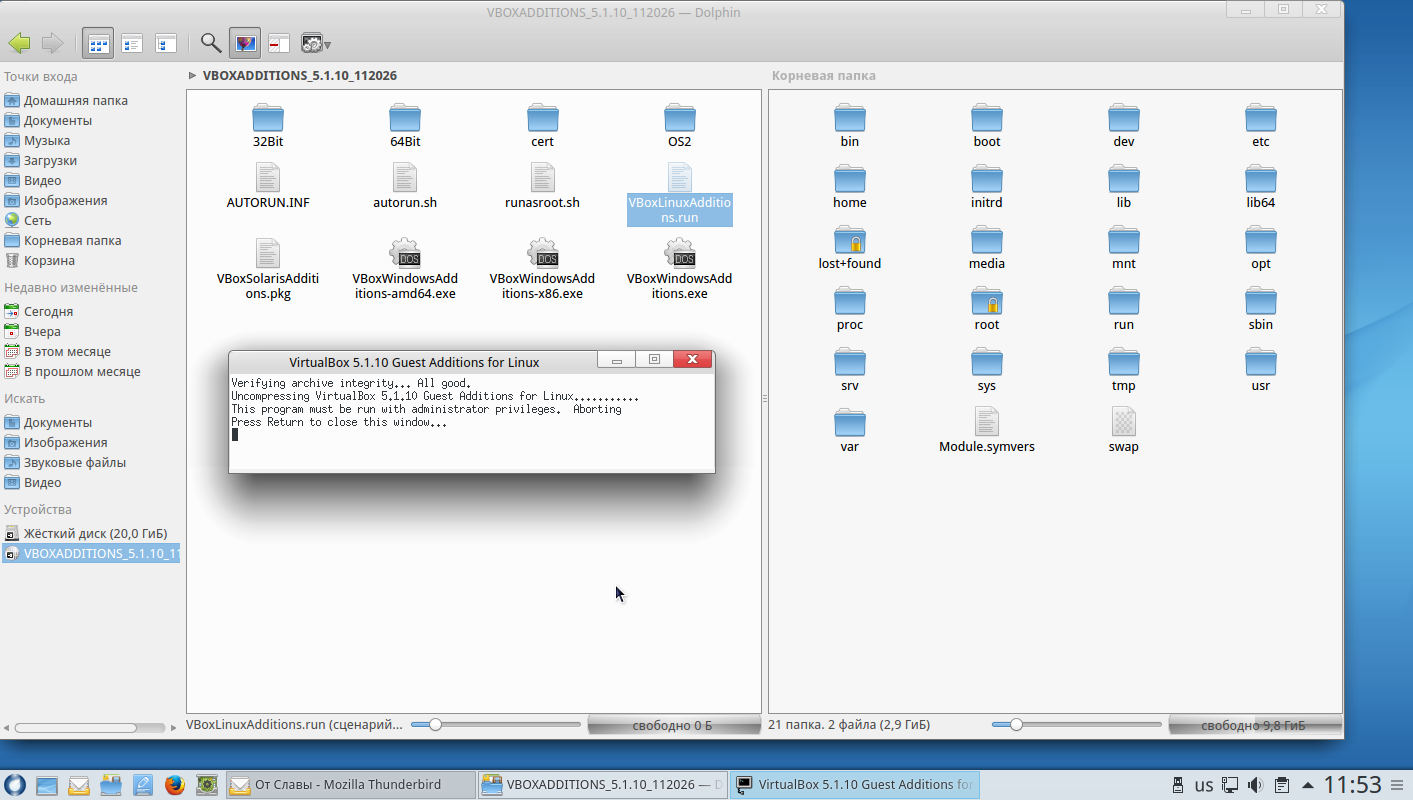Switch to Details tree view mode
The image size is (1413, 800).
(x=166, y=43)
